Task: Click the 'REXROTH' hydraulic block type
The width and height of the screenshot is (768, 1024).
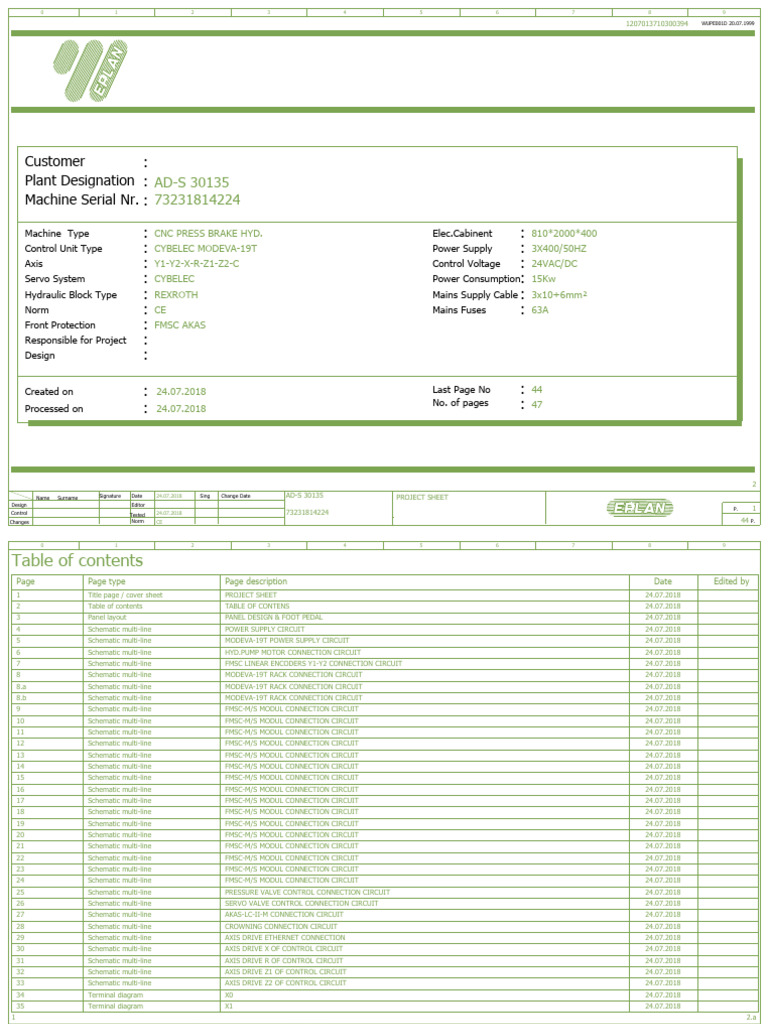Action: (176, 295)
